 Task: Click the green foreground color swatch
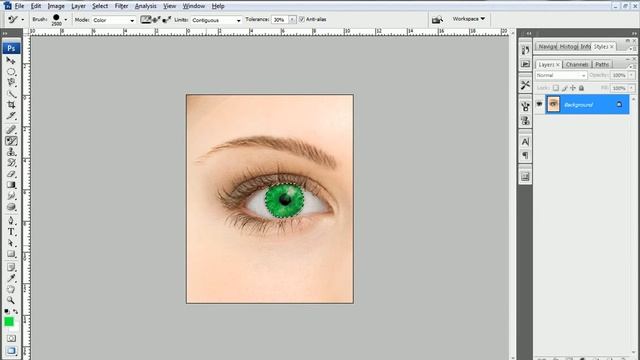point(9,322)
